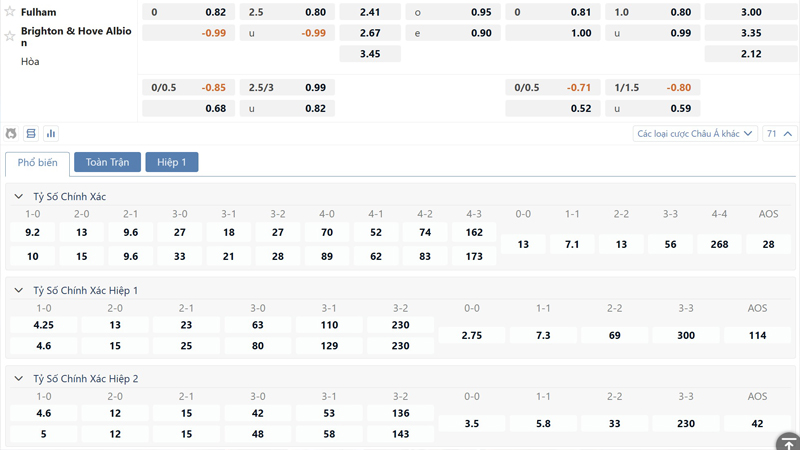
Task: Star Fulham as a favorite
Action: 10,12
